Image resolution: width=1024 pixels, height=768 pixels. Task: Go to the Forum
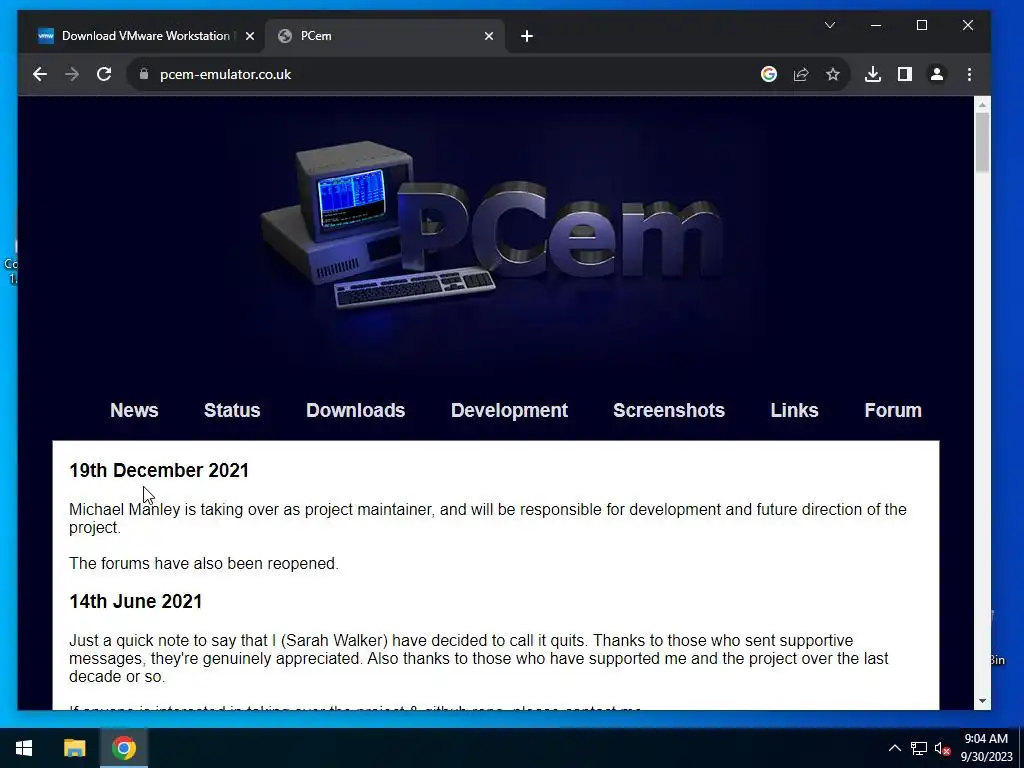coord(893,410)
